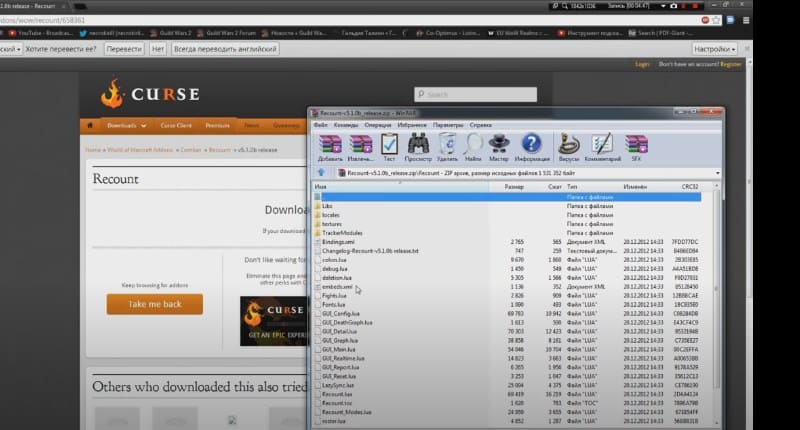This screenshot has width=800, height=430.
Task: Click the Добавить (Add) toolbar icon
Action: pos(330,146)
